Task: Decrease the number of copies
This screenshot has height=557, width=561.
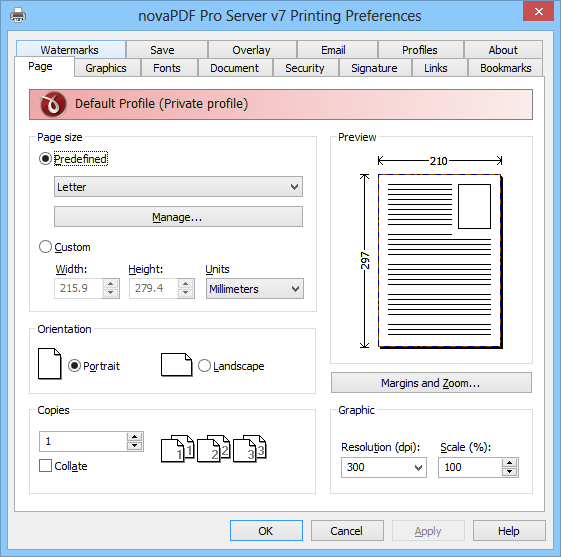Action: click(135, 446)
